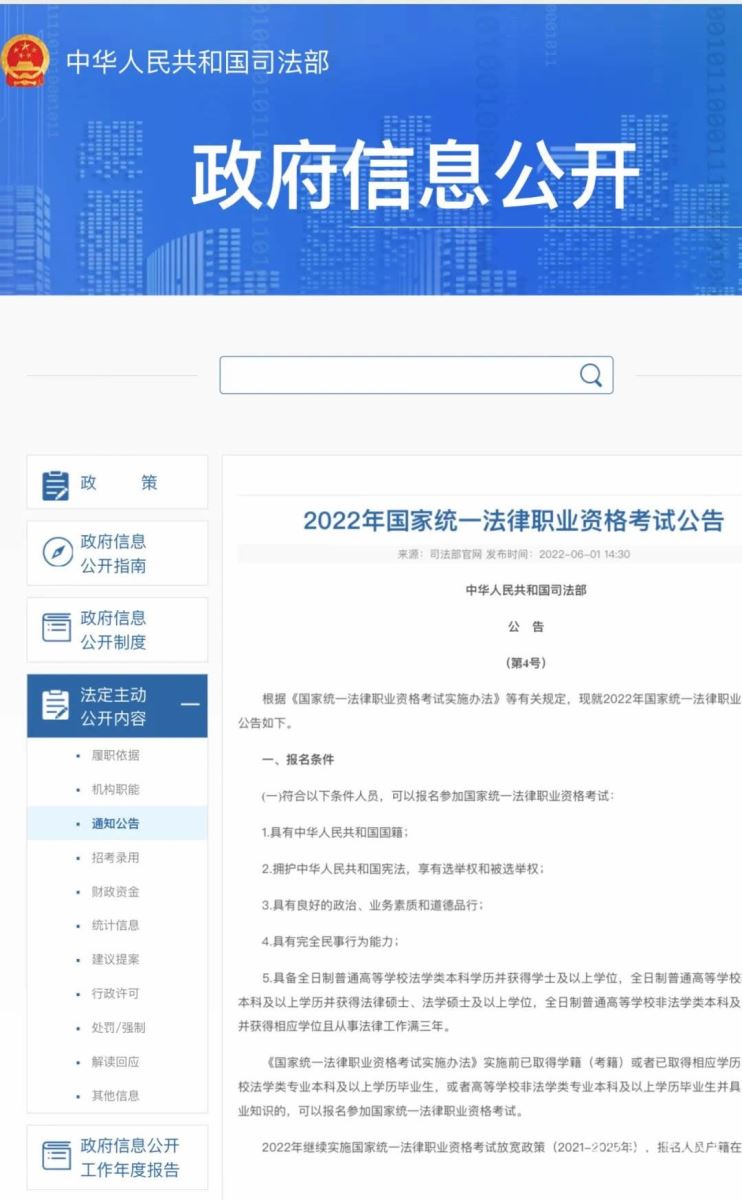This screenshot has height=1200, width=742.
Task: Focus the search input box
Action: [400, 375]
